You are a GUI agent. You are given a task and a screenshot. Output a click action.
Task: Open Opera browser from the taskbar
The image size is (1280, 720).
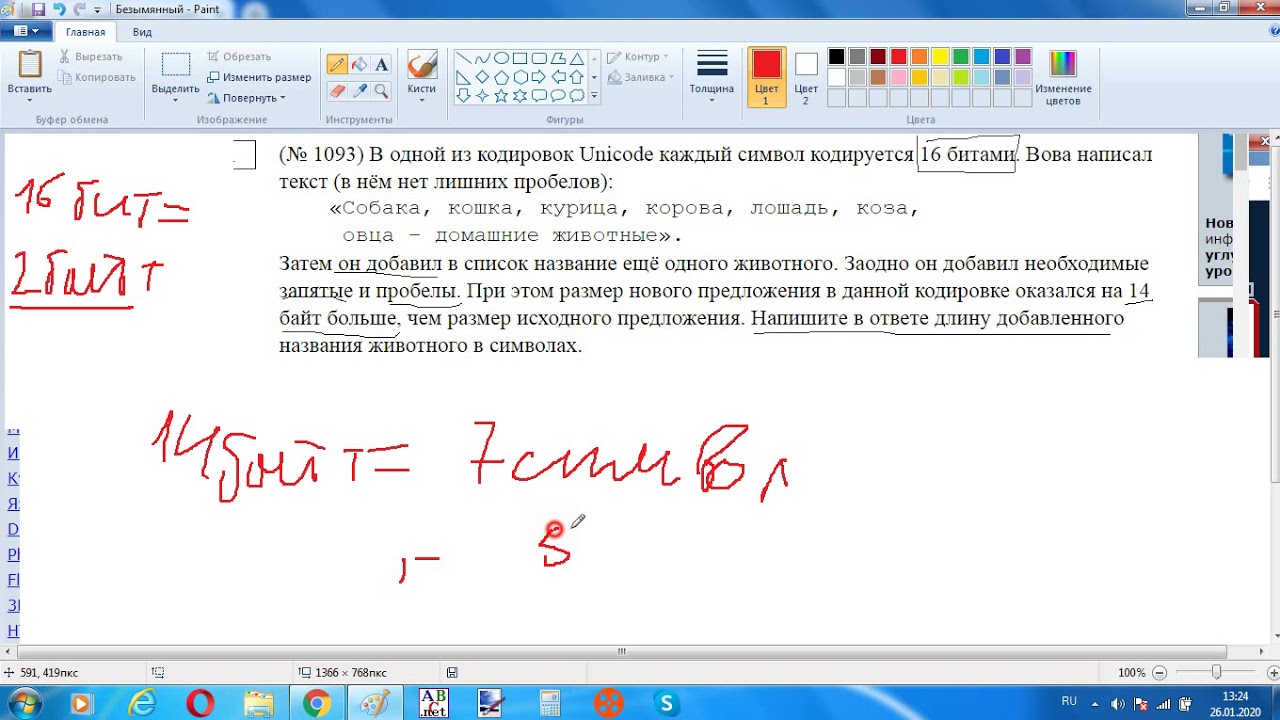[x=200, y=703]
